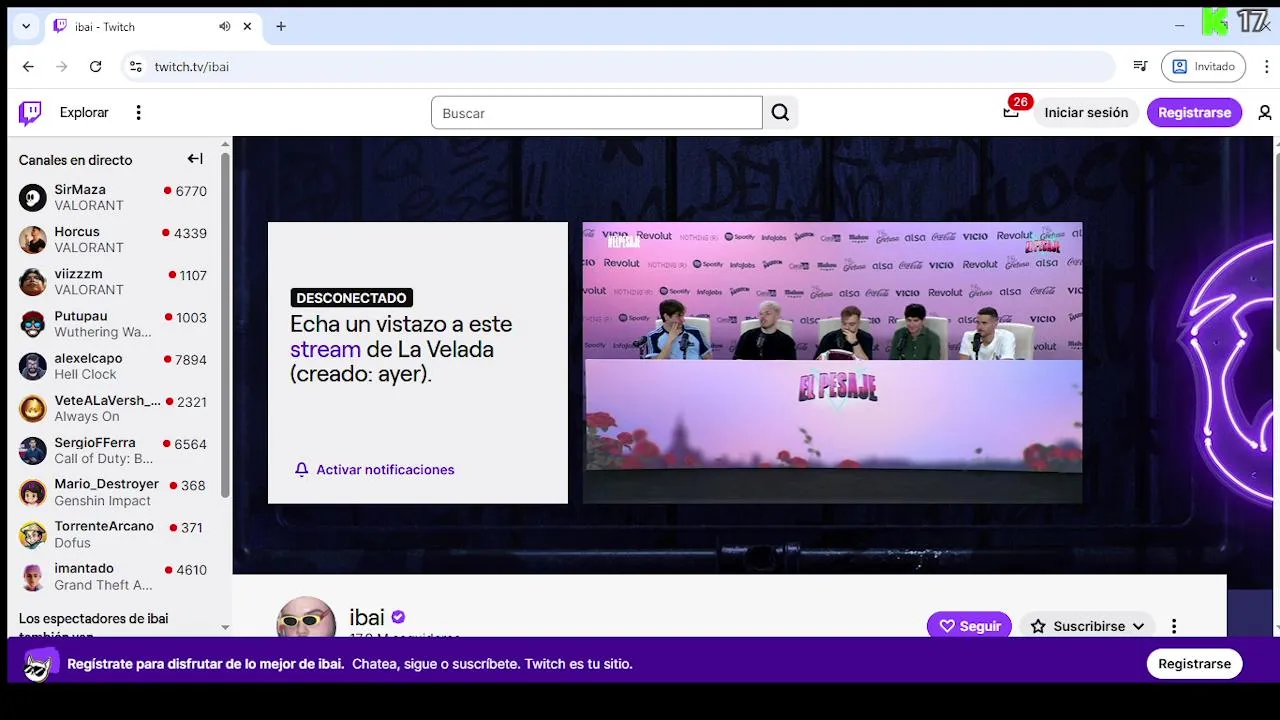Click Always On category label
This screenshot has height=720, width=1280.
click(x=87, y=416)
